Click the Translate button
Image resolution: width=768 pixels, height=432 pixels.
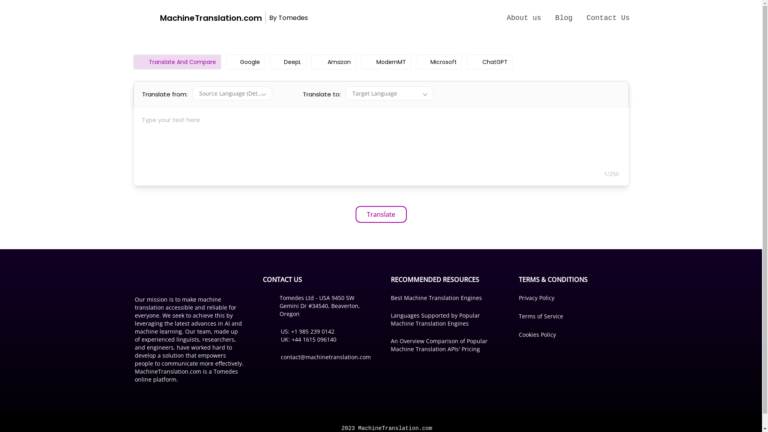(381, 215)
